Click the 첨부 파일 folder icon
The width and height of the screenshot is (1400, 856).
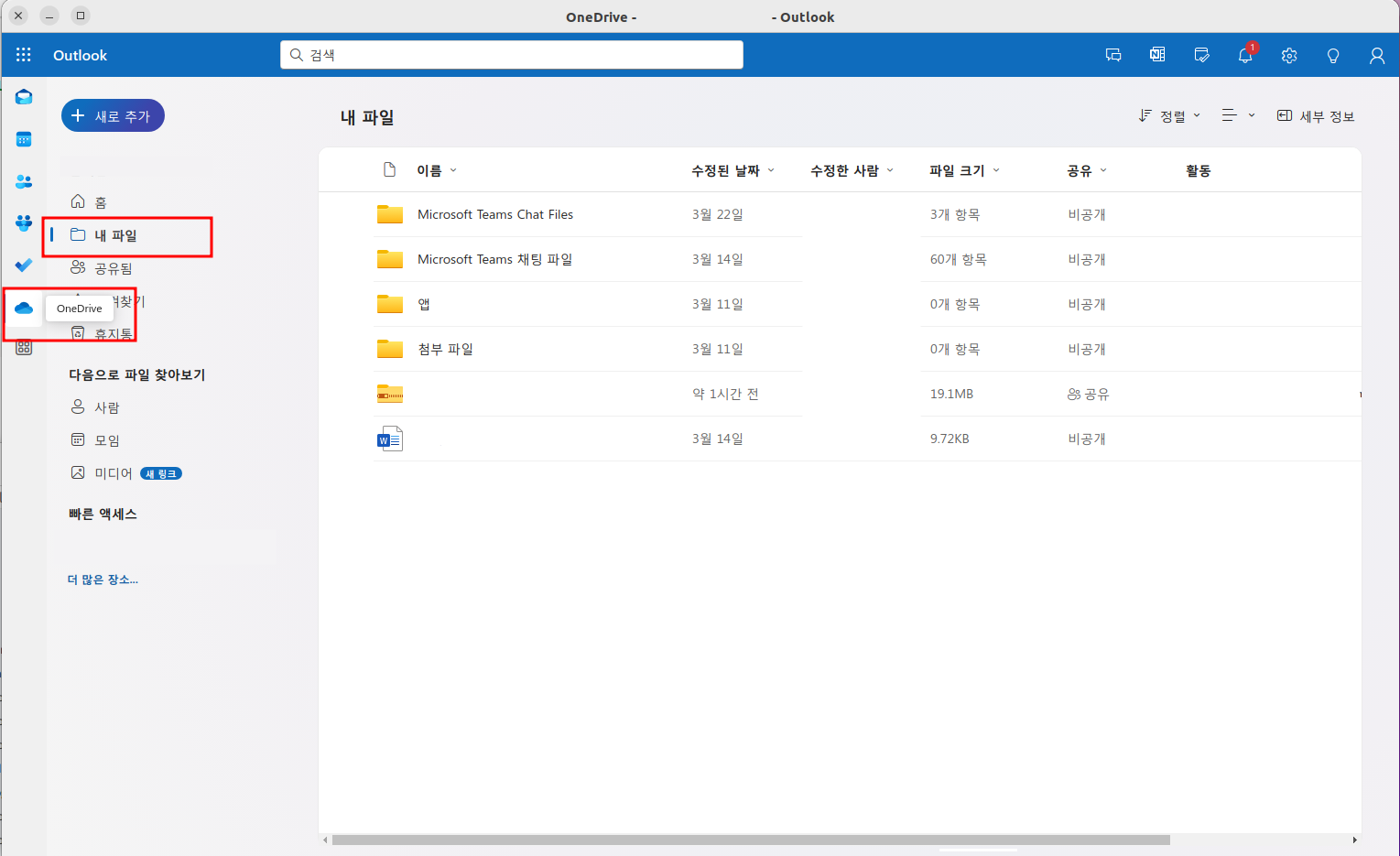(x=390, y=349)
